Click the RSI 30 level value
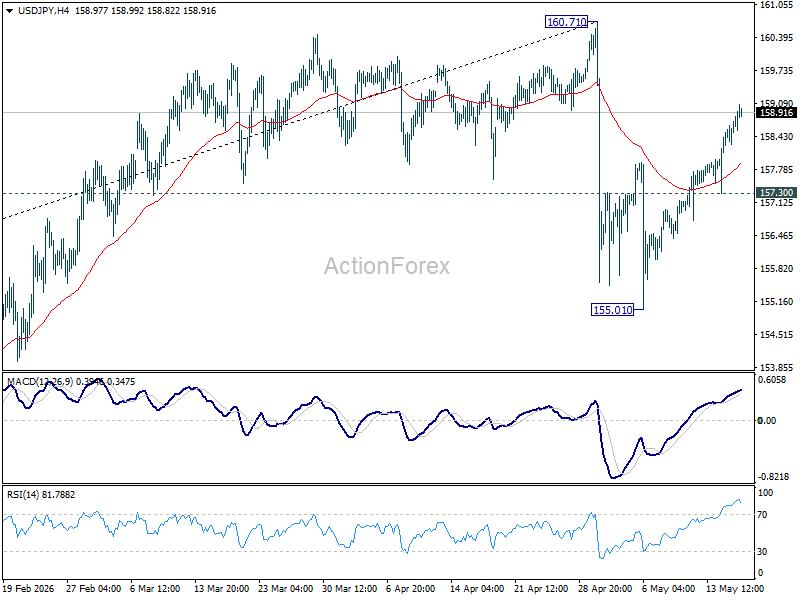800x600 pixels. pyautogui.click(x=762, y=552)
